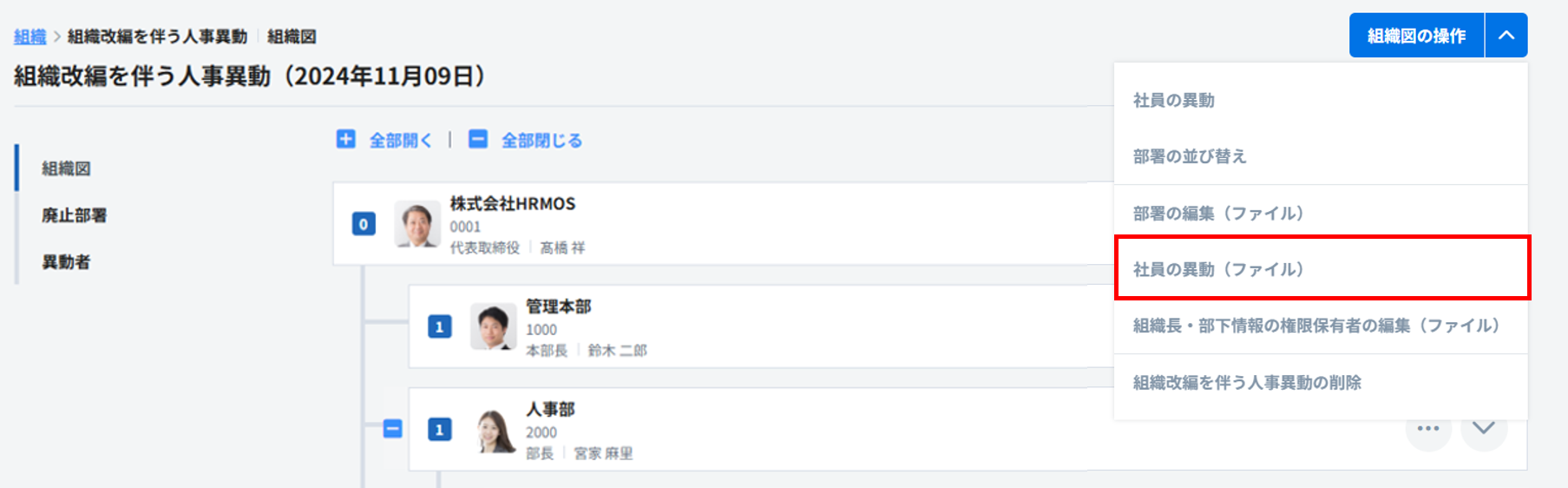The height and width of the screenshot is (488, 1568).
Task: Switch to the 異動者 sidebar tab
Action: [x=66, y=262]
